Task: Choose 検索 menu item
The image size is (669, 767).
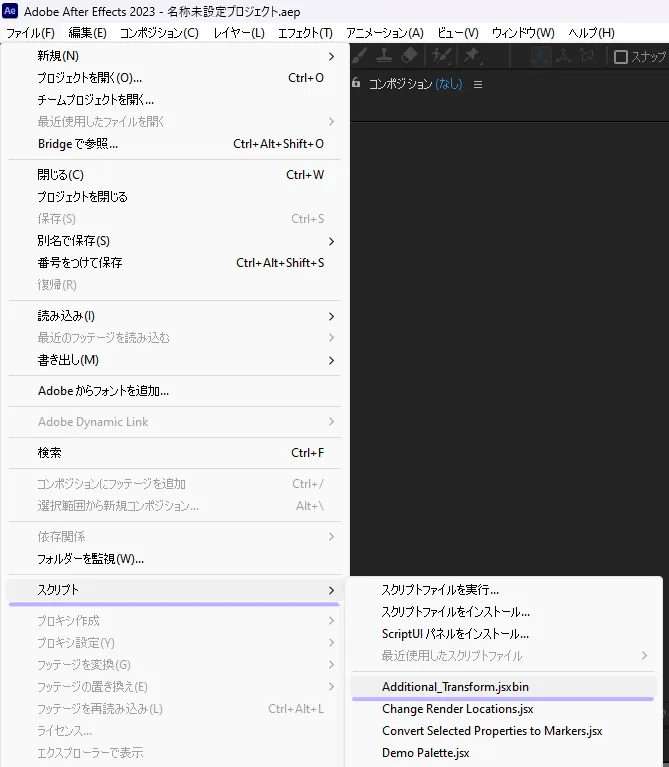Action: pos(175,452)
